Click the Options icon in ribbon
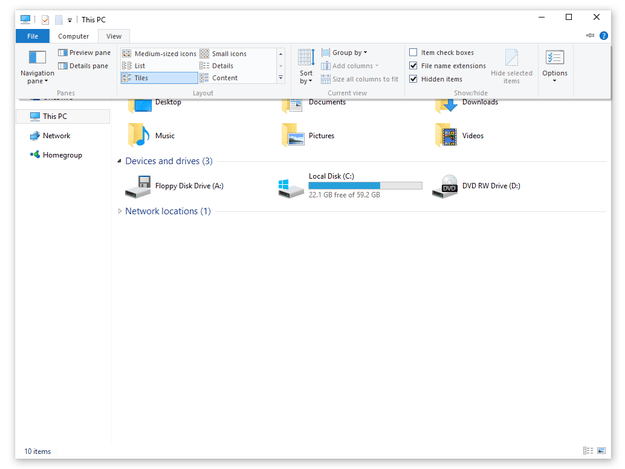Image resolution: width=625 pixels, height=469 pixels. pyautogui.click(x=554, y=59)
